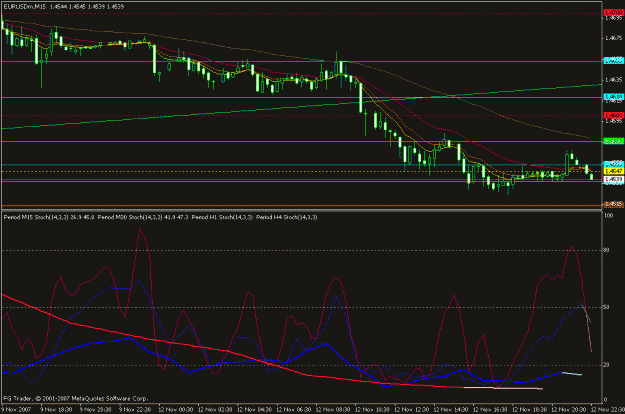Click the 80 level on stochastic scale
Screen dimensions: 625x414
[607, 250]
